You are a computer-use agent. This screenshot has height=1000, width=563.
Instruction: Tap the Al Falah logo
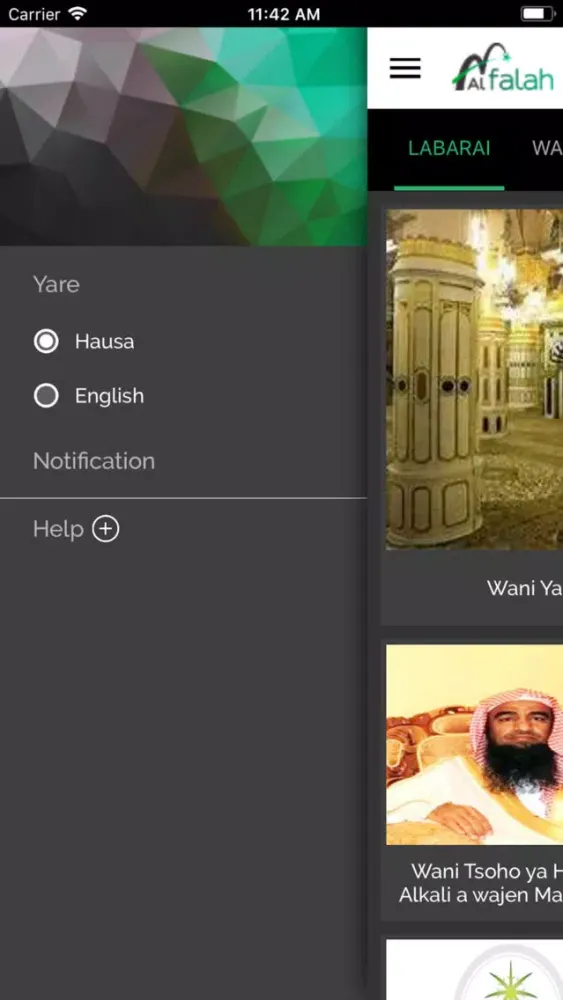[503, 68]
